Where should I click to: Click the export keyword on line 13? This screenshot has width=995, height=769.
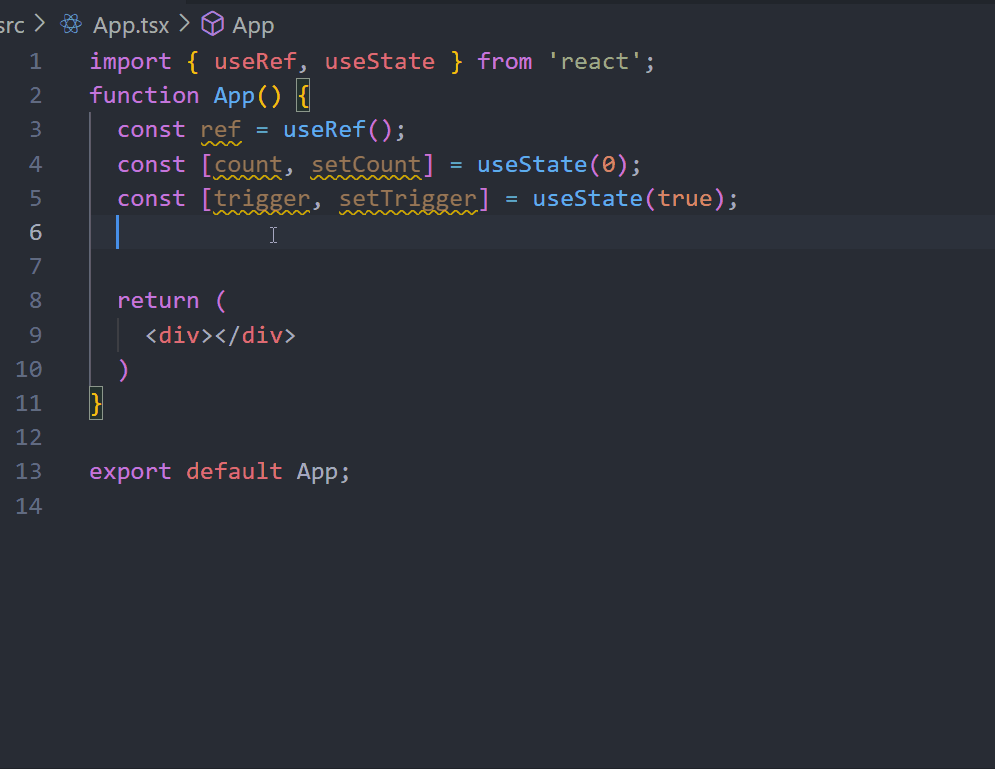(x=130, y=471)
